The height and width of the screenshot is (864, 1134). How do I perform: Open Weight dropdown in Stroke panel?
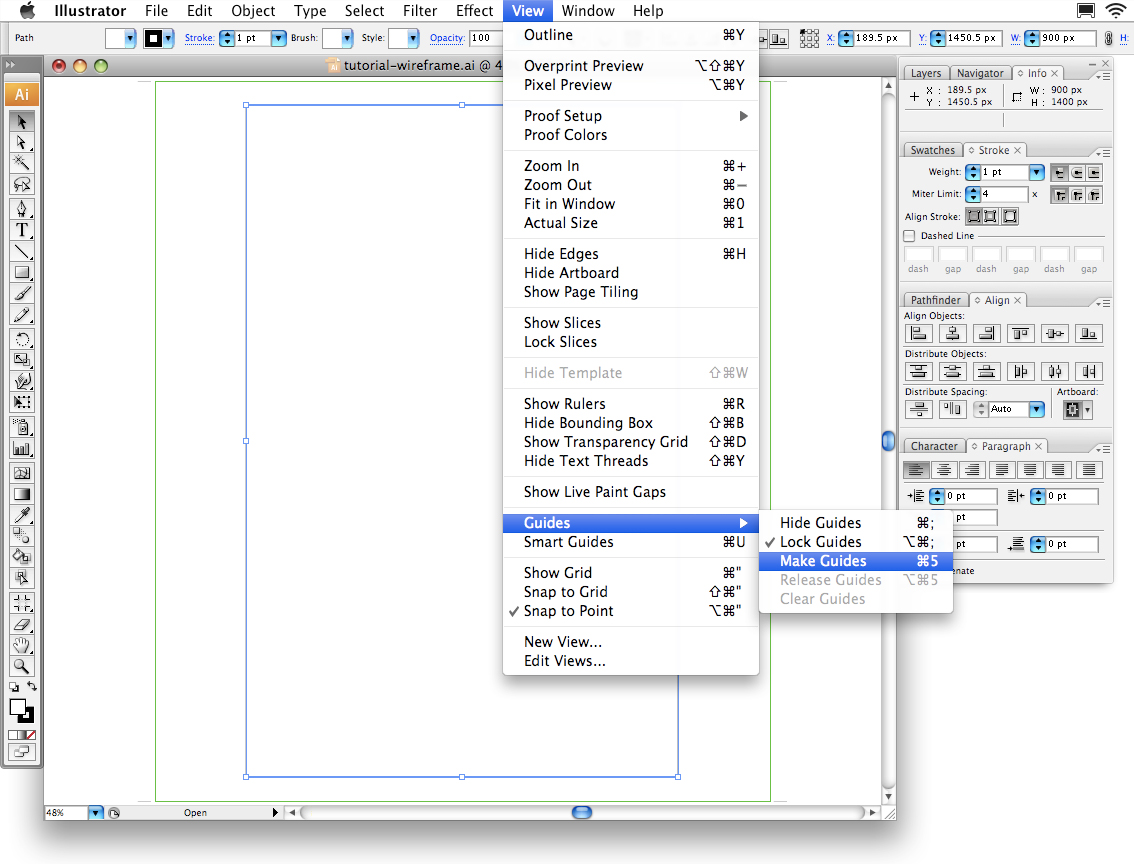(x=1036, y=172)
